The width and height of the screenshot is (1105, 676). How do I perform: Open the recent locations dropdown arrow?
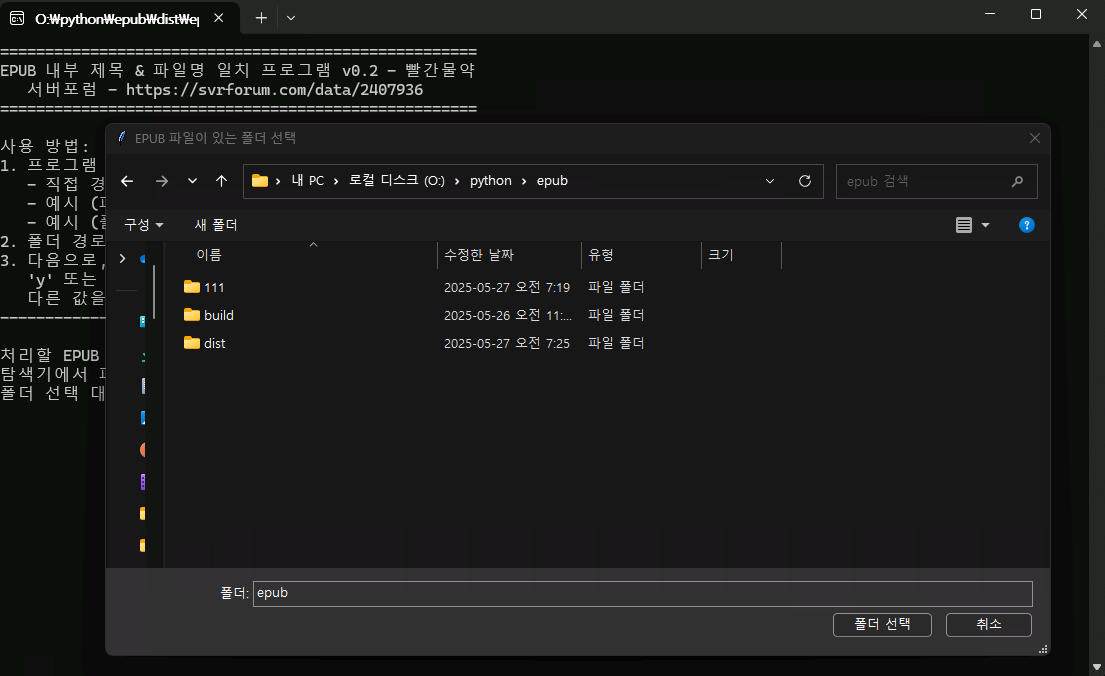pos(192,181)
